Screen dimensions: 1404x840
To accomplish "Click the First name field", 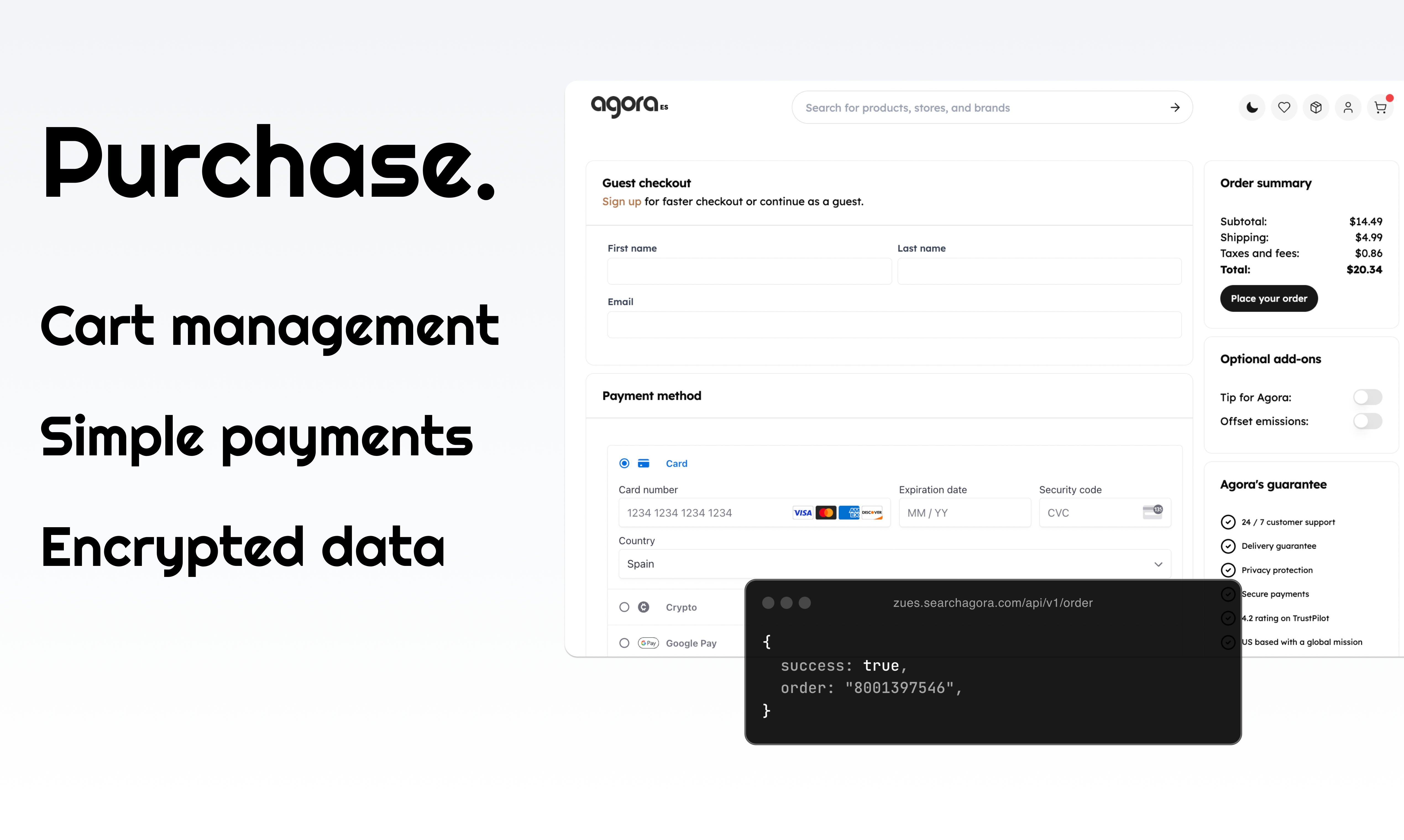I will pos(750,271).
